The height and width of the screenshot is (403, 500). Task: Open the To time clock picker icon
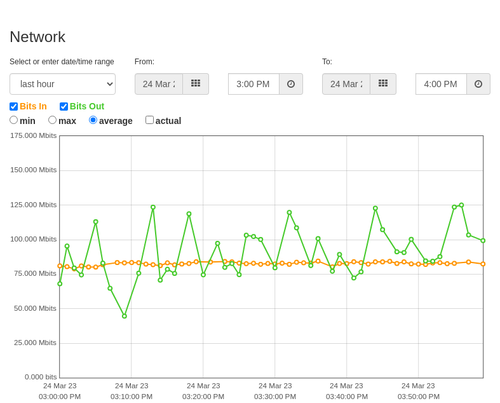point(478,84)
